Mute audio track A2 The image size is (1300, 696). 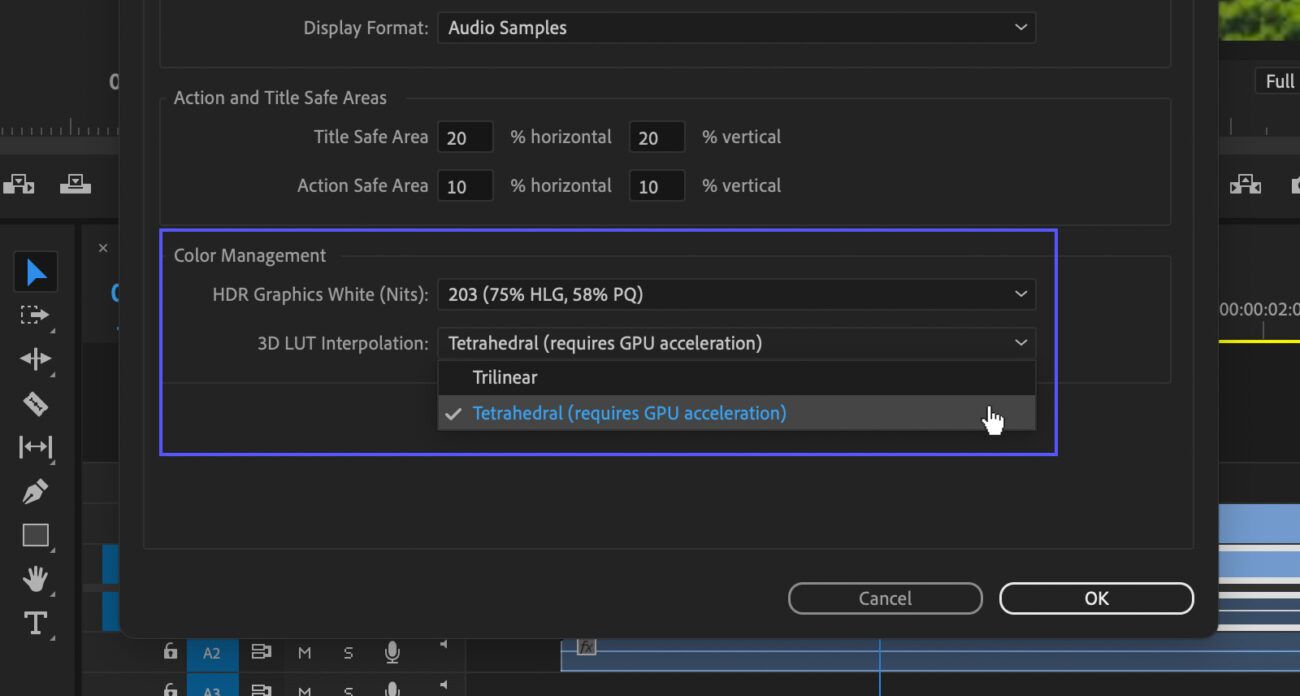(x=305, y=652)
